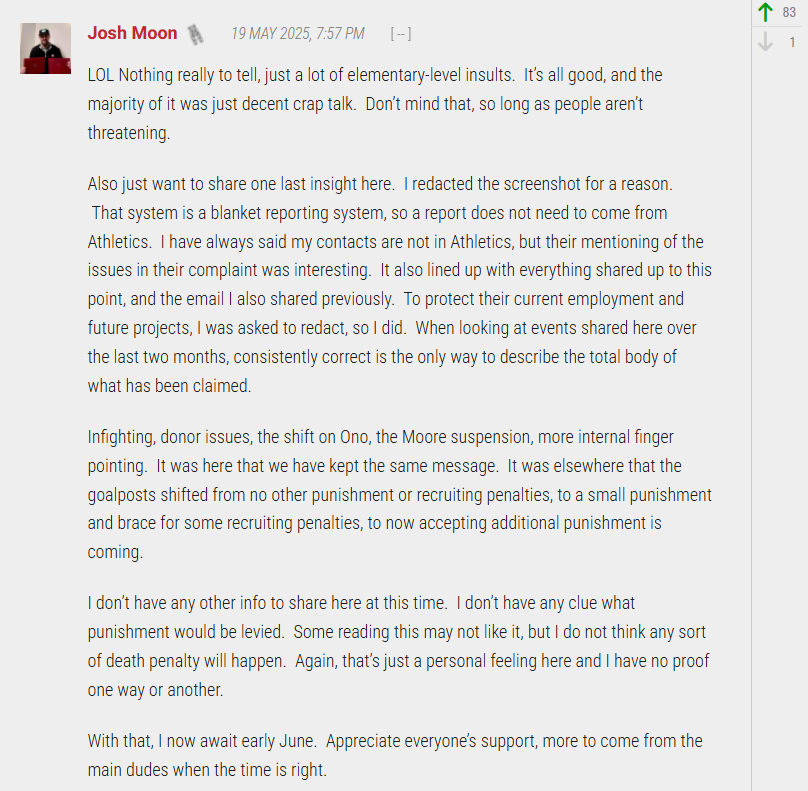Click the paragraph starting "I don't have any other info"

(398, 646)
